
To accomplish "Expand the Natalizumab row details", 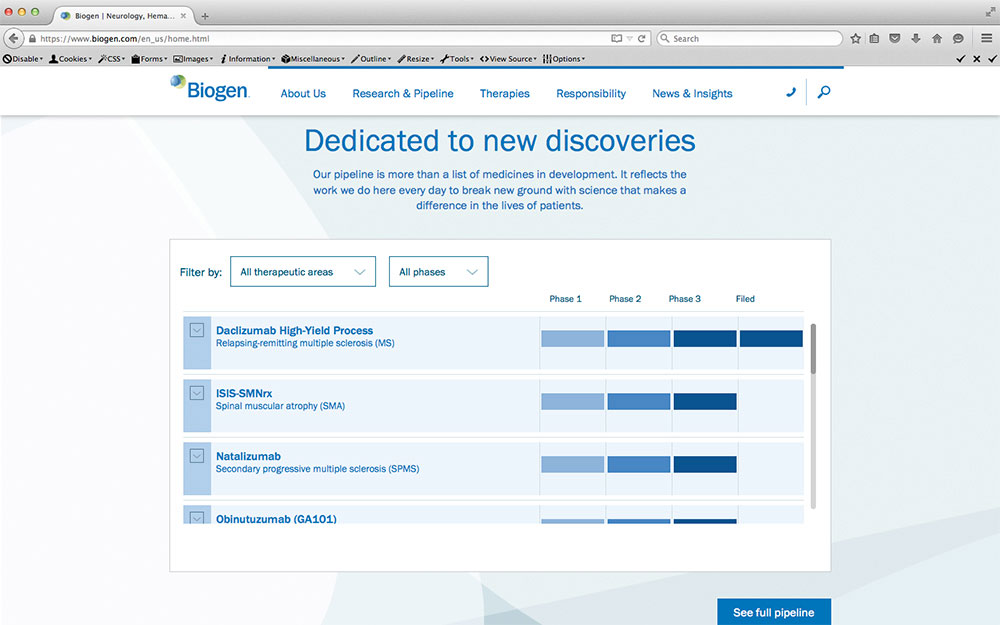I will (197, 456).
